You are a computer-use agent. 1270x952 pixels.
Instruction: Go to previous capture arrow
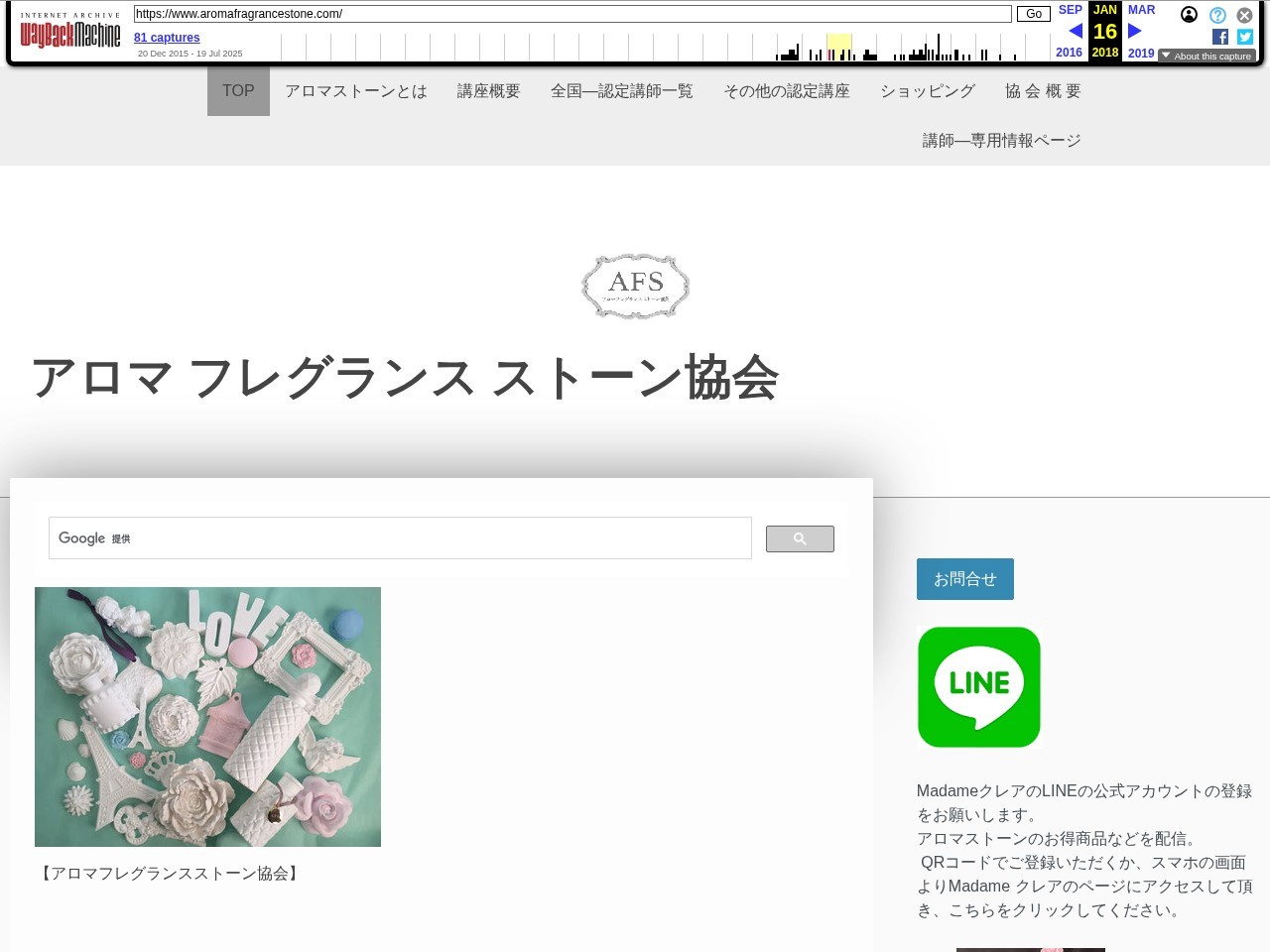tap(1075, 32)
